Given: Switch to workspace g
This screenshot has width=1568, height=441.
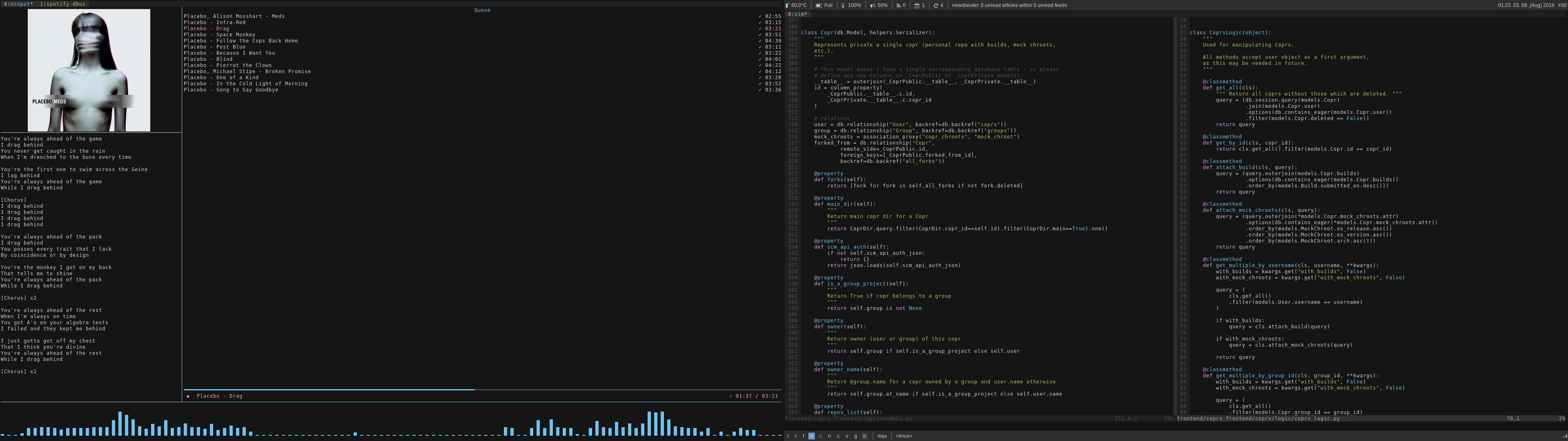Looking at the screenshot, I should (855, 436).
